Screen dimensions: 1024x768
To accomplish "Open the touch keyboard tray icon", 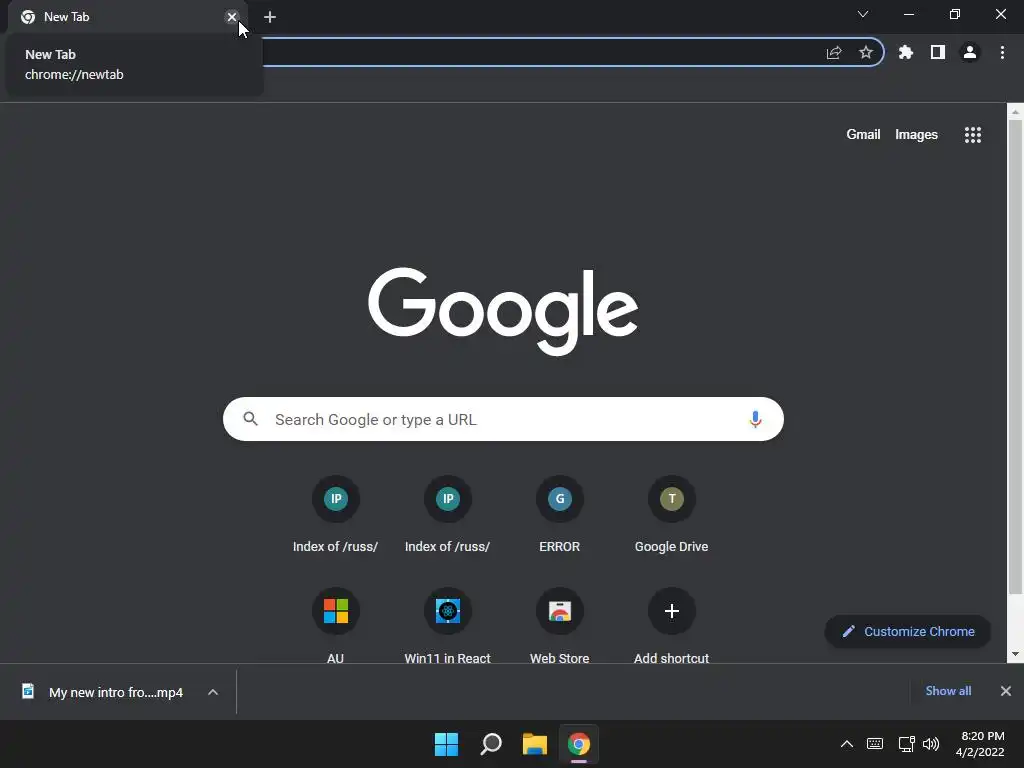I will [875, 744].
